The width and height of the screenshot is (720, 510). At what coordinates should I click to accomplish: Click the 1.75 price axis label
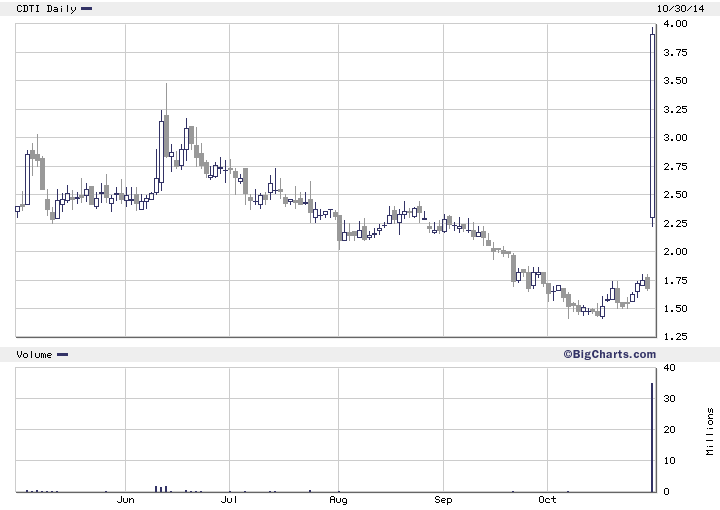tap(675, 280)
